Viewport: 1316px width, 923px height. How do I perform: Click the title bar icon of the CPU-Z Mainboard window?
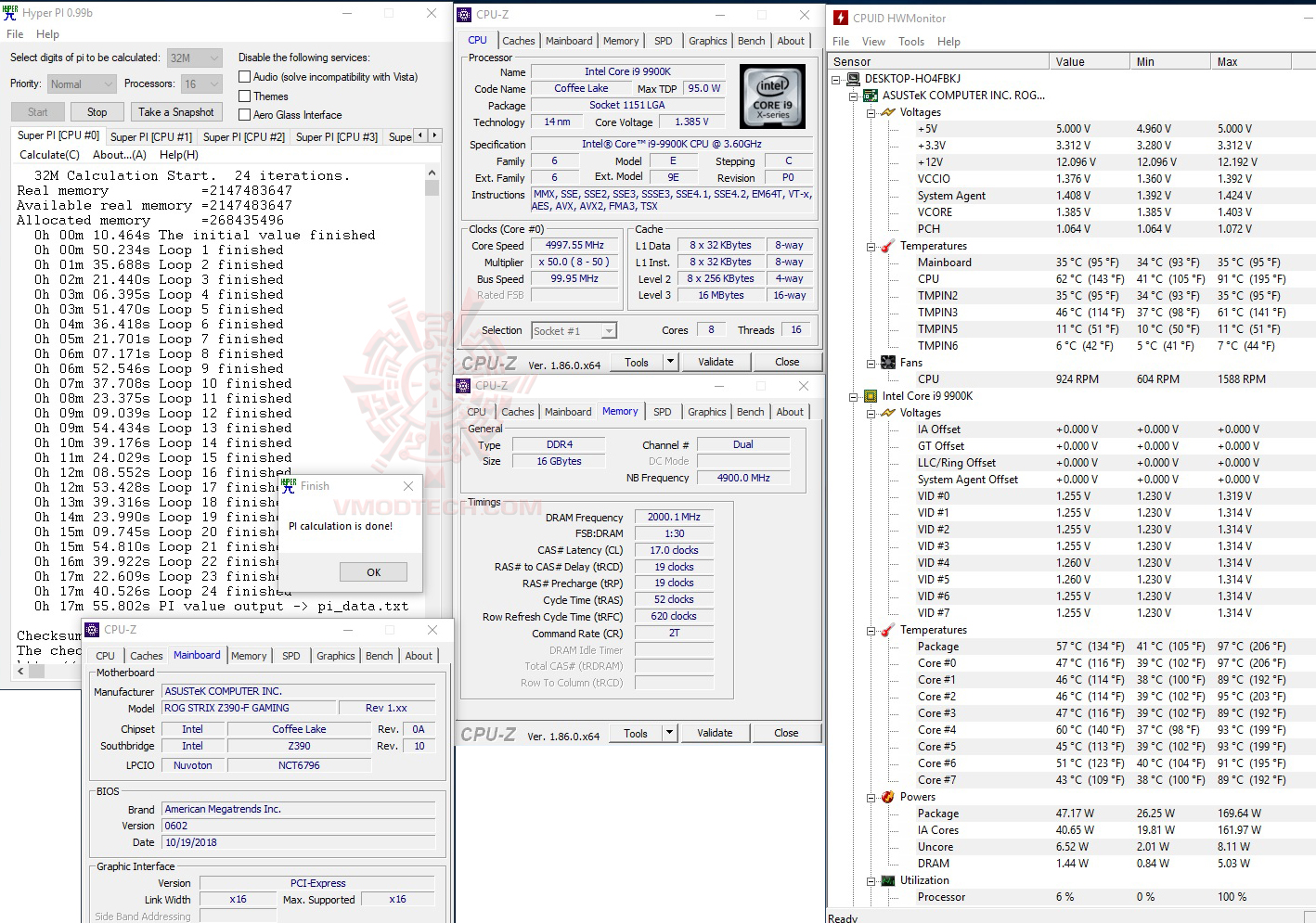click(93, 630)
